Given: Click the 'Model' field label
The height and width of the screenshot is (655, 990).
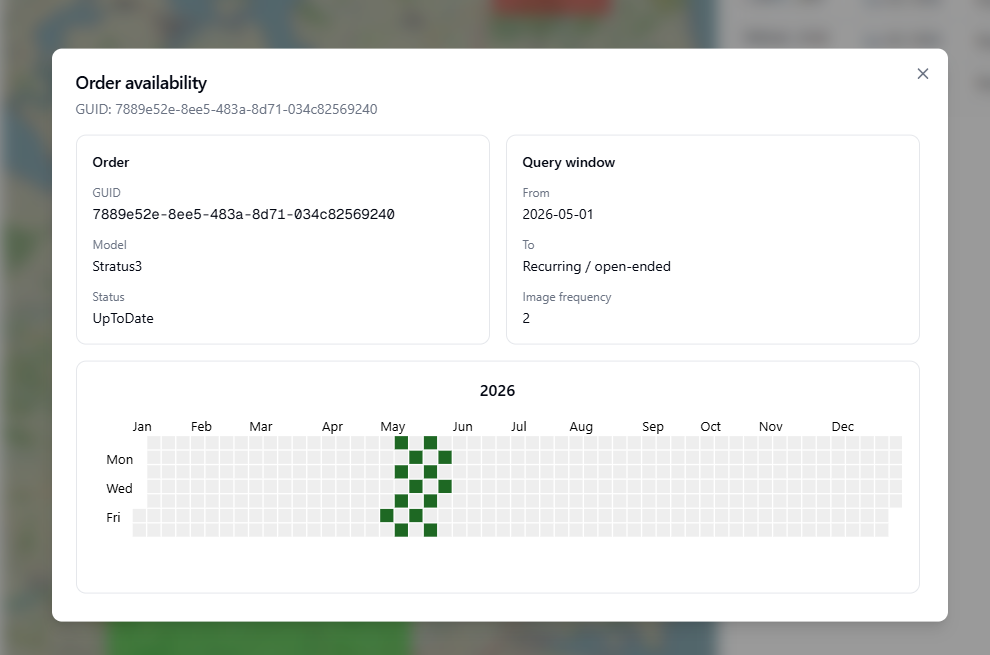Looking at the screenshot, I should click(109, 245).
